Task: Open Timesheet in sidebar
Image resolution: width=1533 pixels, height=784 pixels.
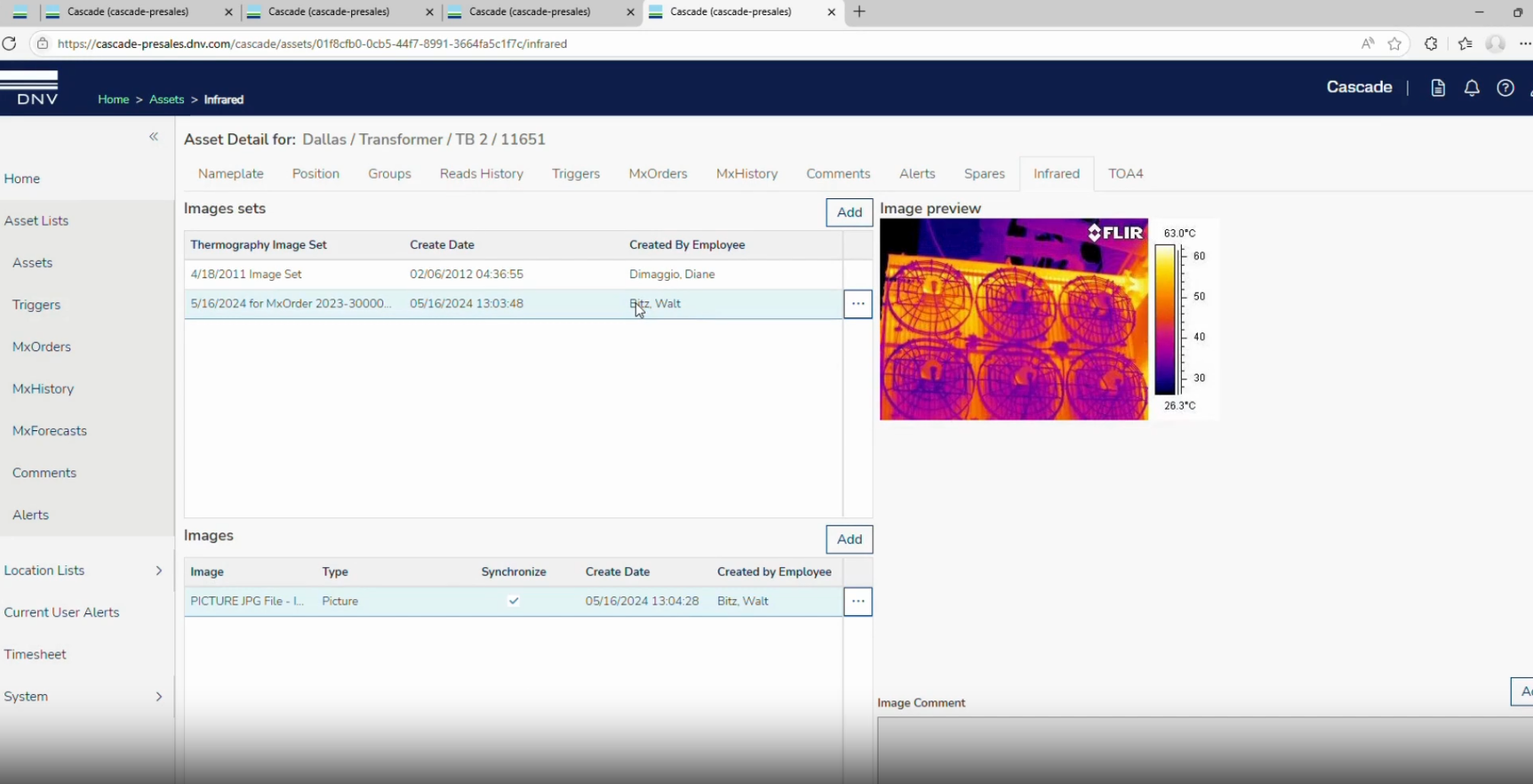Action: [x=35, y=654]
